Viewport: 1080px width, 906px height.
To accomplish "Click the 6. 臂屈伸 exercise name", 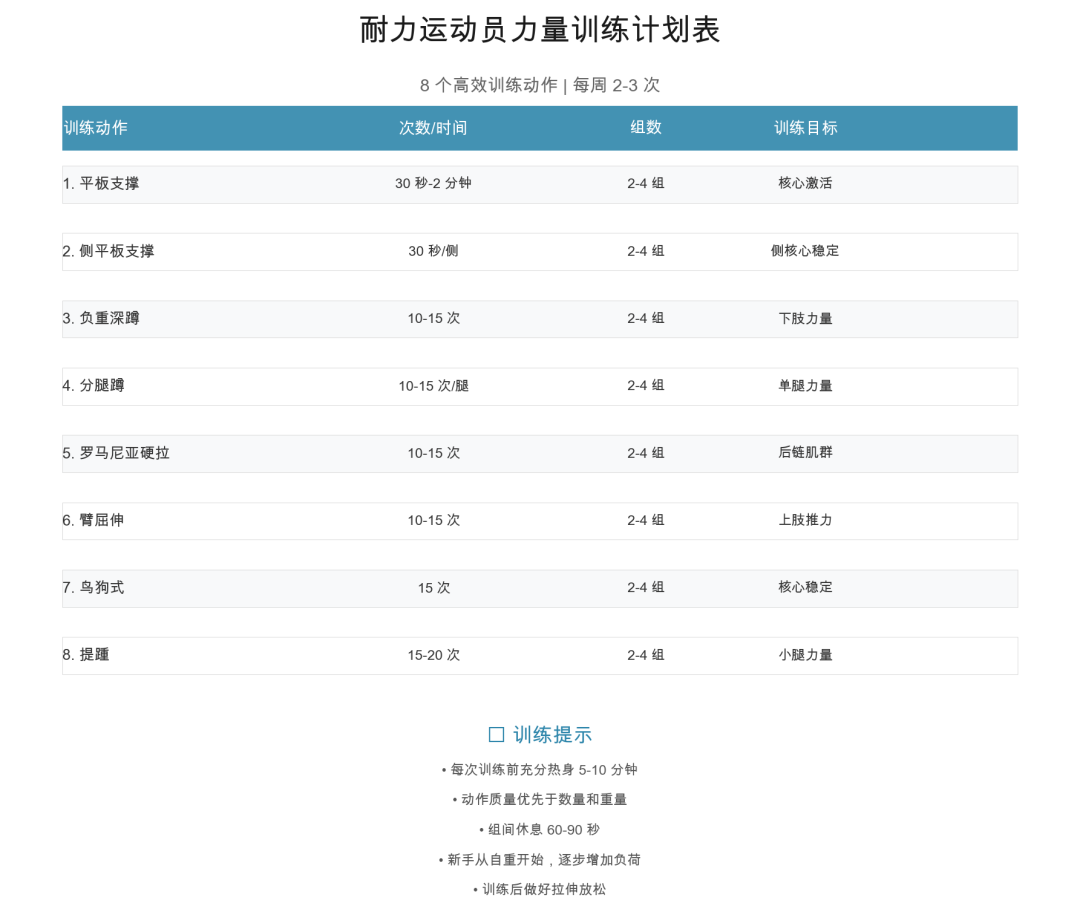I will point(94,521).
